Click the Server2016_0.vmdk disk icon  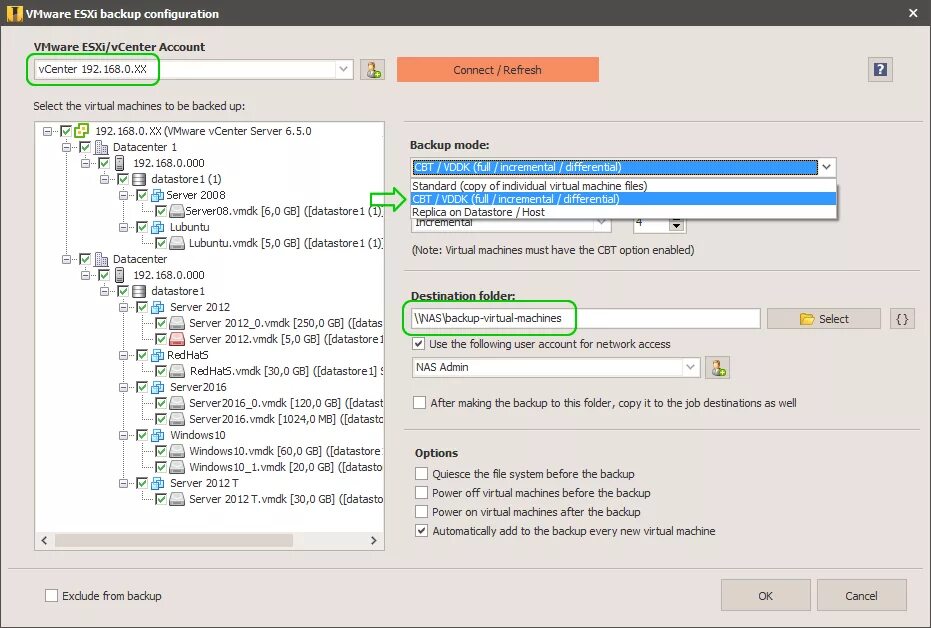coord(176,403)
